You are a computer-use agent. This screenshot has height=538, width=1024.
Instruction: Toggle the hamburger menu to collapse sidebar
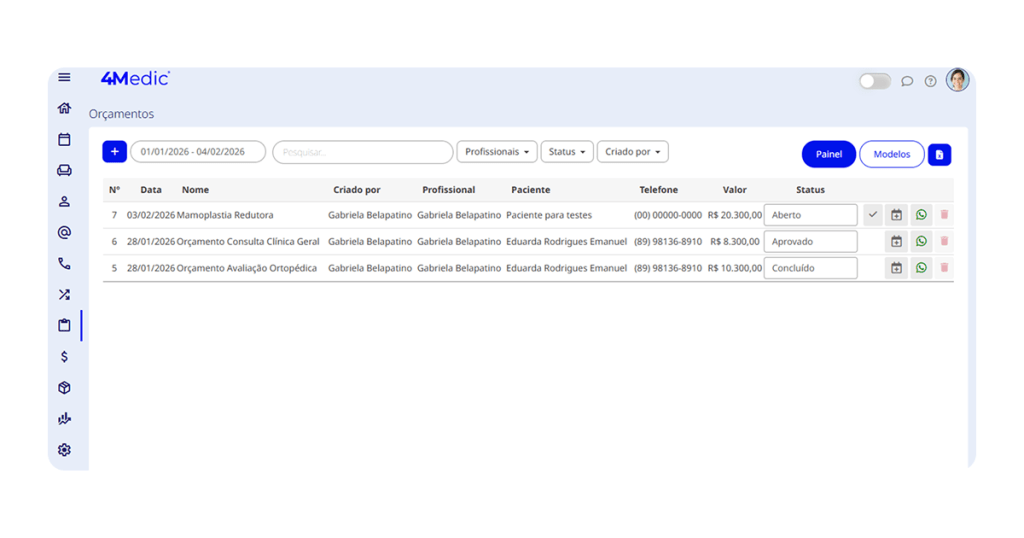[x=64, y=77]
